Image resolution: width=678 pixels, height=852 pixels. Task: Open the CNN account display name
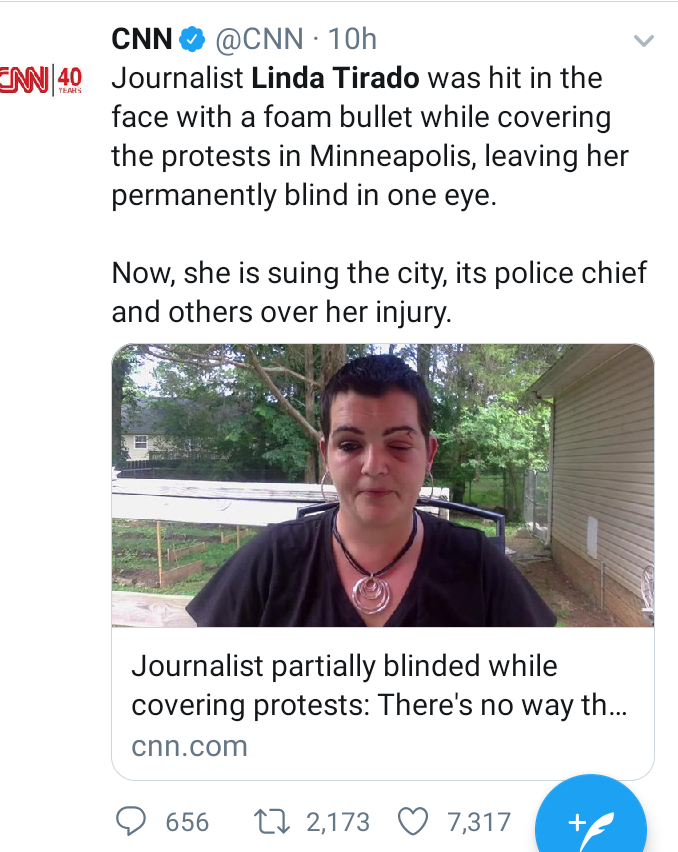coord(142,39)
